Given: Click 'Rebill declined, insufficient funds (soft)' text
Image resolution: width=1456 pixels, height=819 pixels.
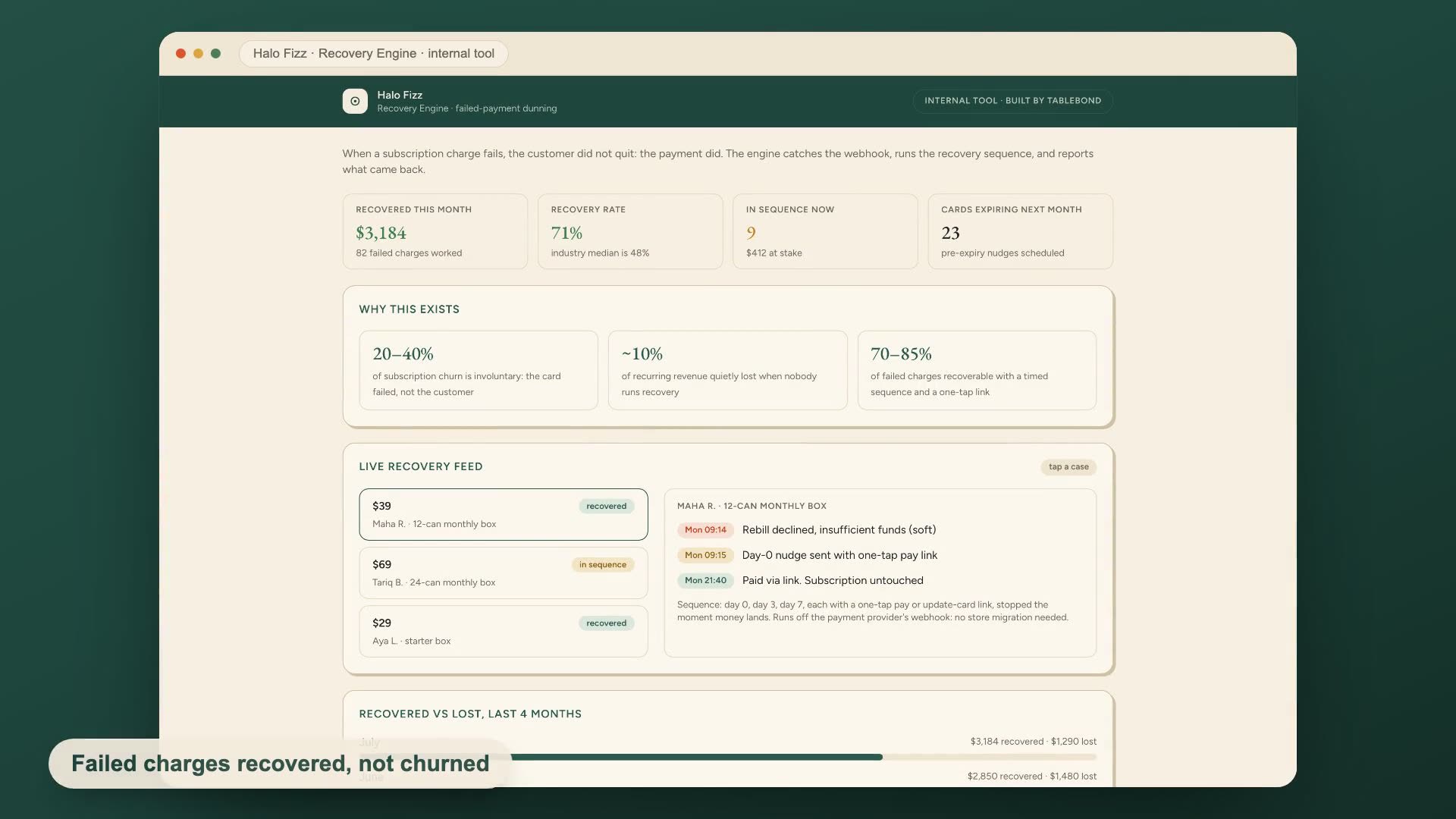Looking at the screenshot, I should (x=839, y=530).
